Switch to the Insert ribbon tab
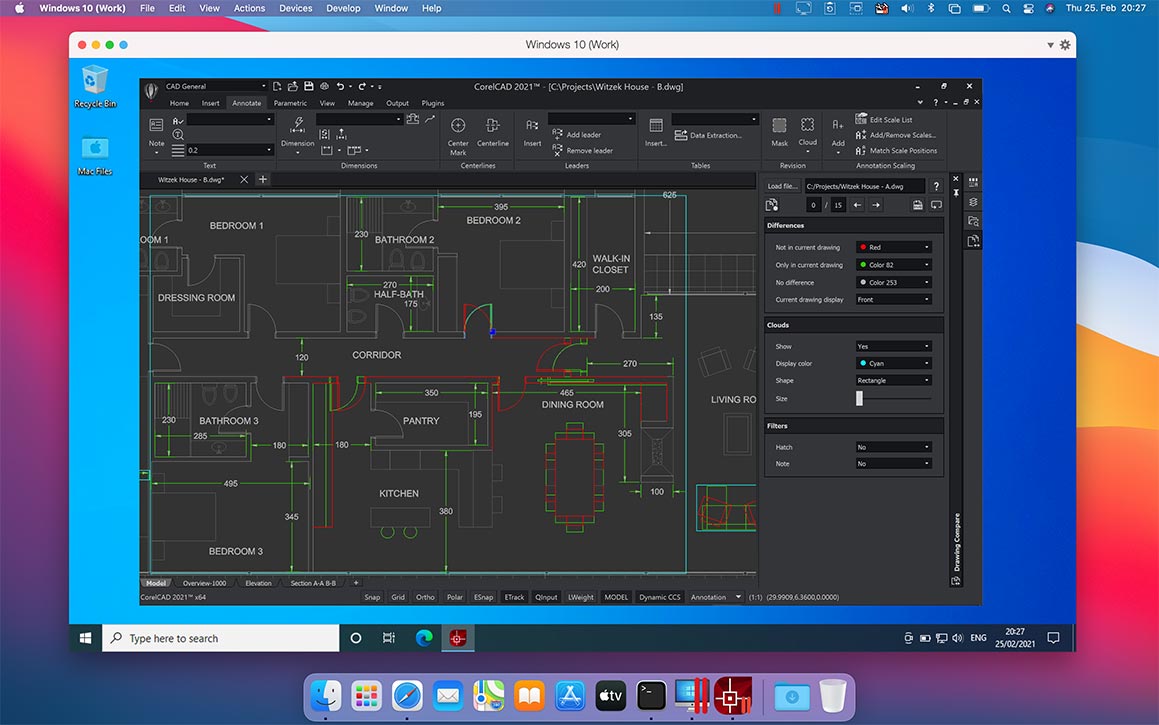1159x725 pixels. (211, 103)
